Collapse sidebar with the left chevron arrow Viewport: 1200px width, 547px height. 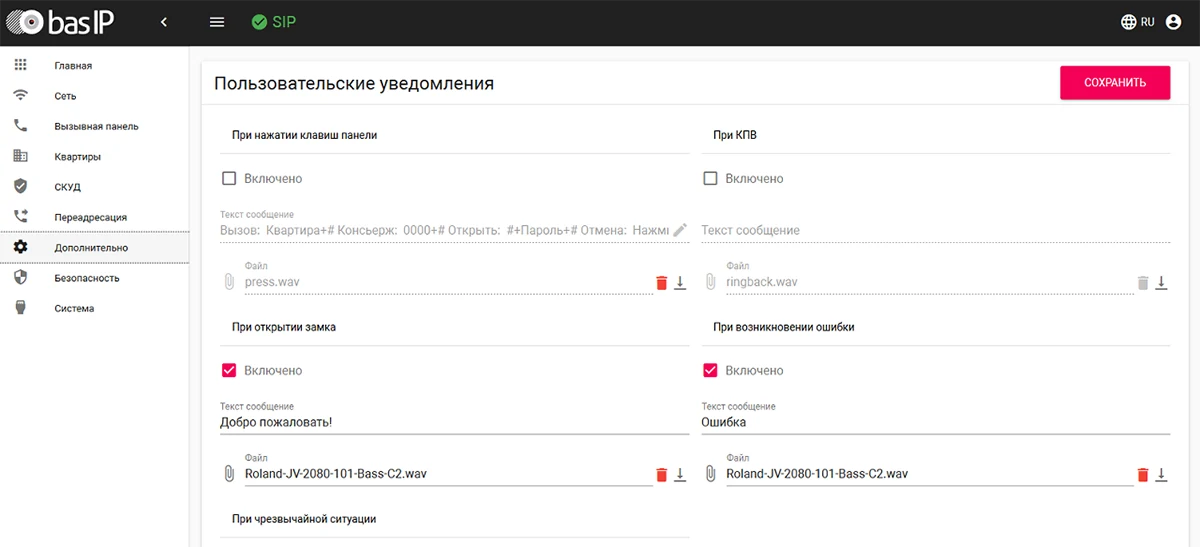(x=164, y=22)
